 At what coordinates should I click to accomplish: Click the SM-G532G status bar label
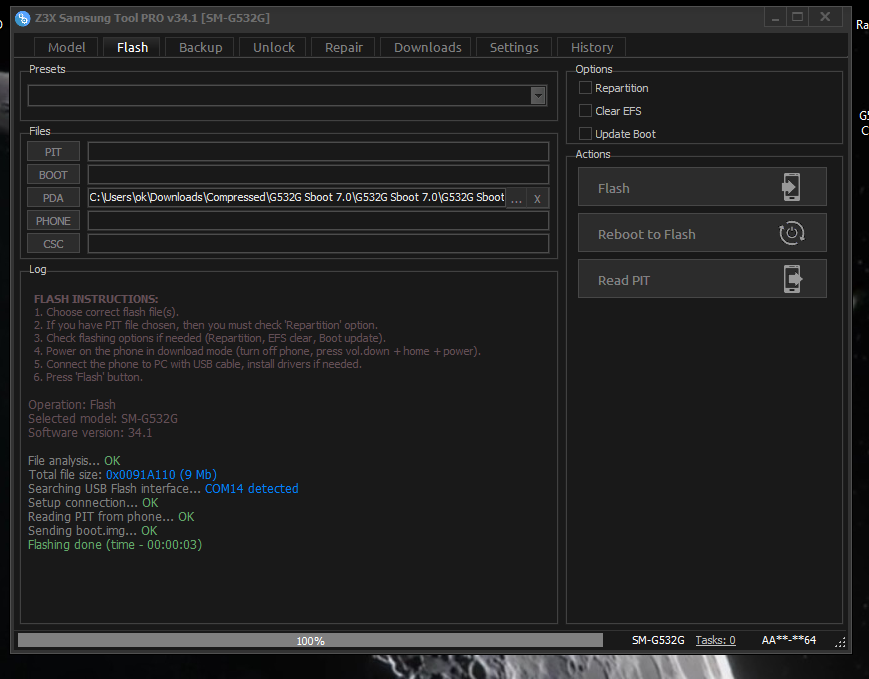click(658, 640)
